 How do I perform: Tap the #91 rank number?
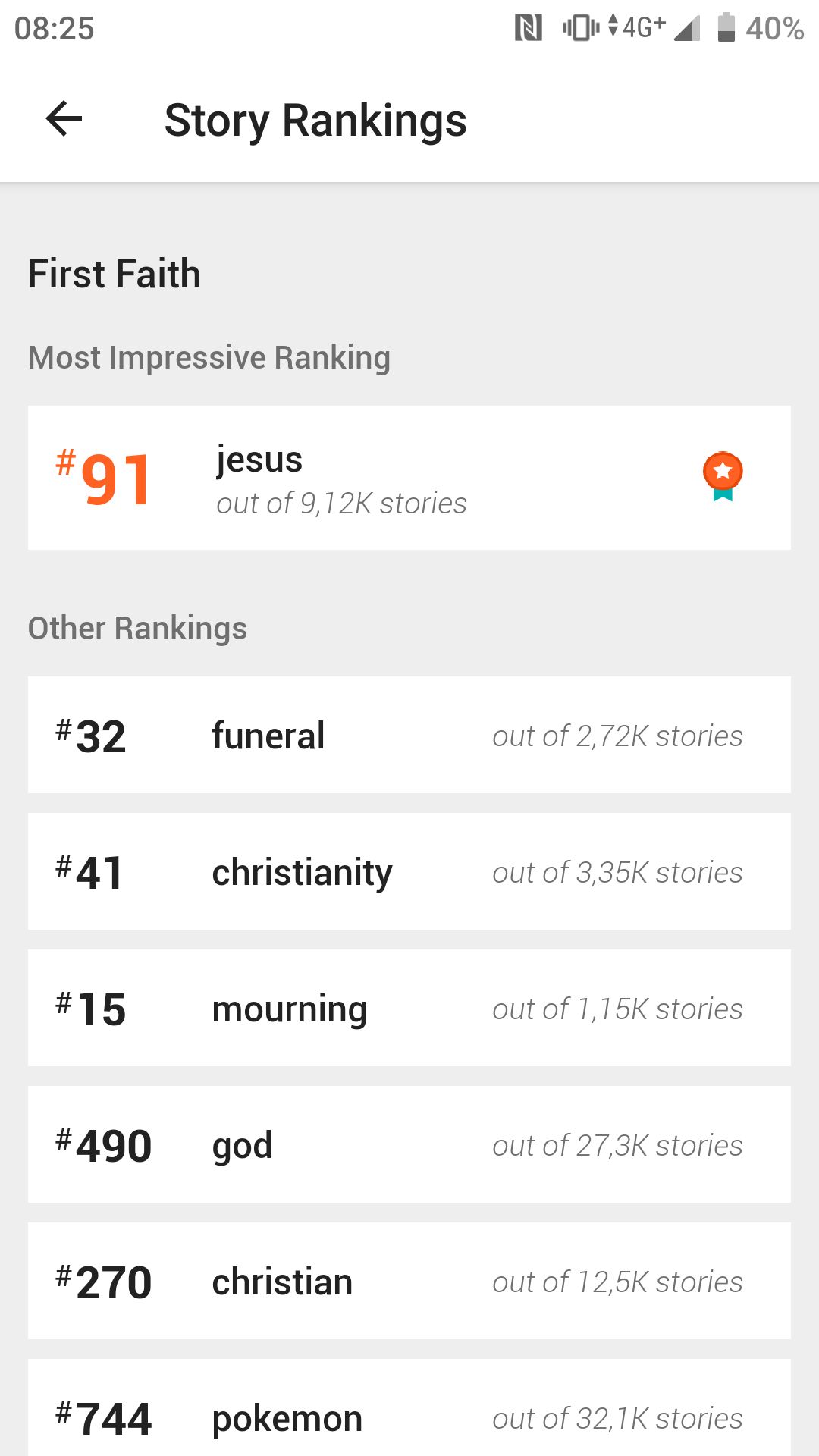tap(104, 479)
